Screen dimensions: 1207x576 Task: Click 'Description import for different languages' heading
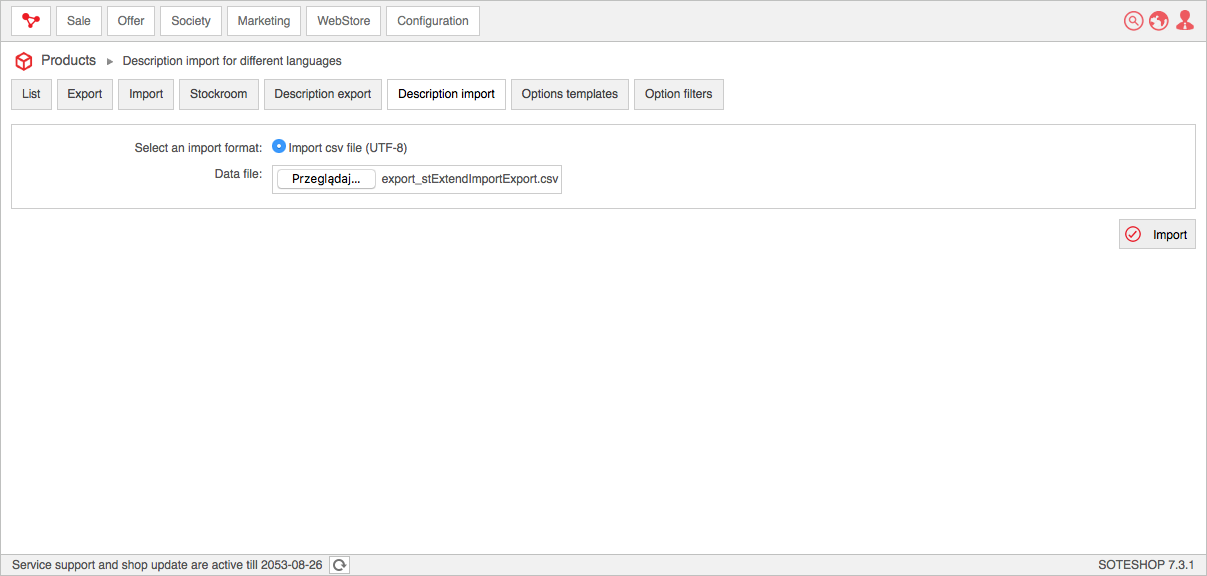tap(232, 61)
